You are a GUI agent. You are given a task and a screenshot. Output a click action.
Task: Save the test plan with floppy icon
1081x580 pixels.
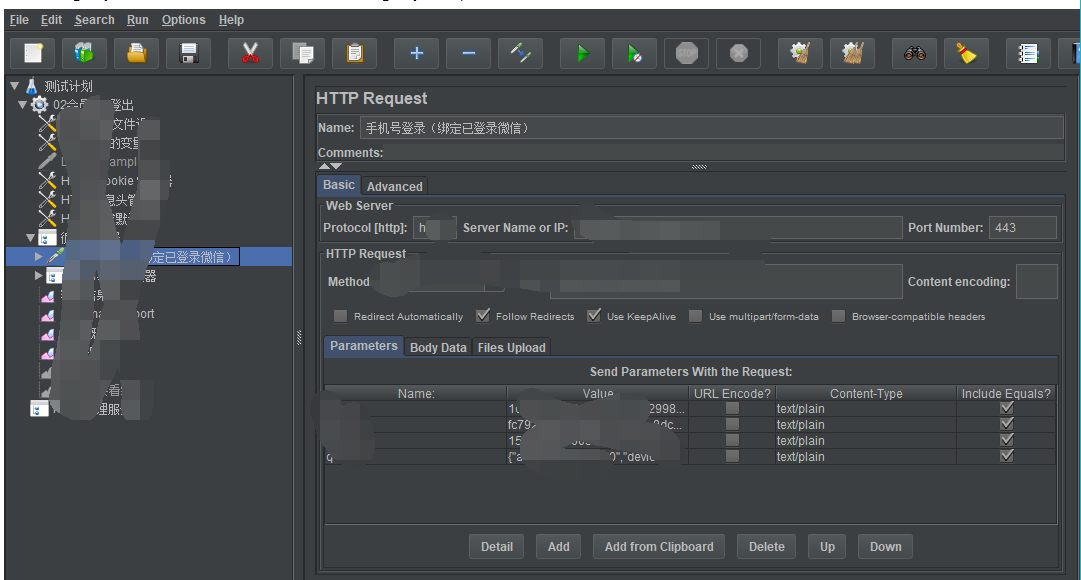(x=188, y=53)
